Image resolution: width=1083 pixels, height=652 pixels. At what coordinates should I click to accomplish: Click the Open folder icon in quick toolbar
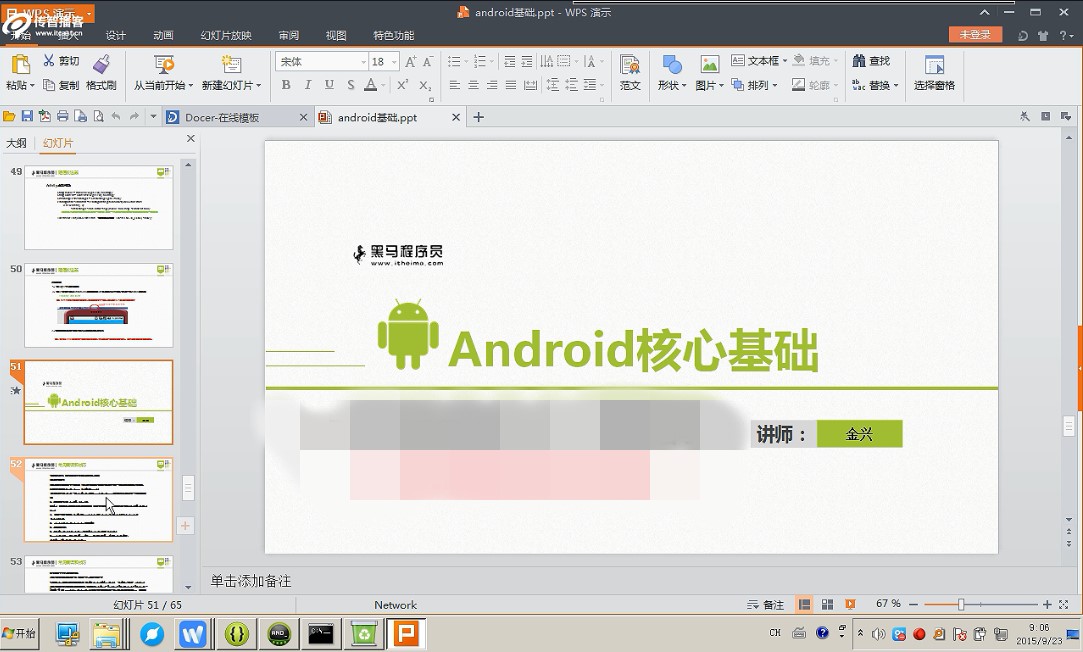coord(9,117)
